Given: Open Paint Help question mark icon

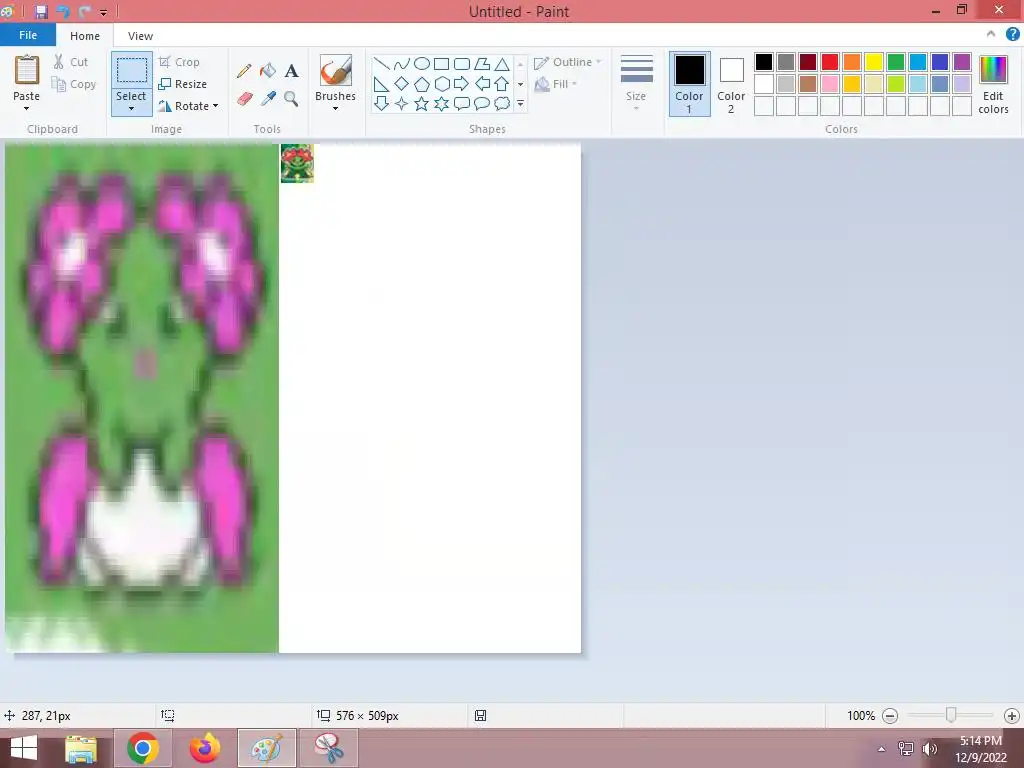Looking at the screenshot, I should pyautogui.click(x=1012, y=34).
